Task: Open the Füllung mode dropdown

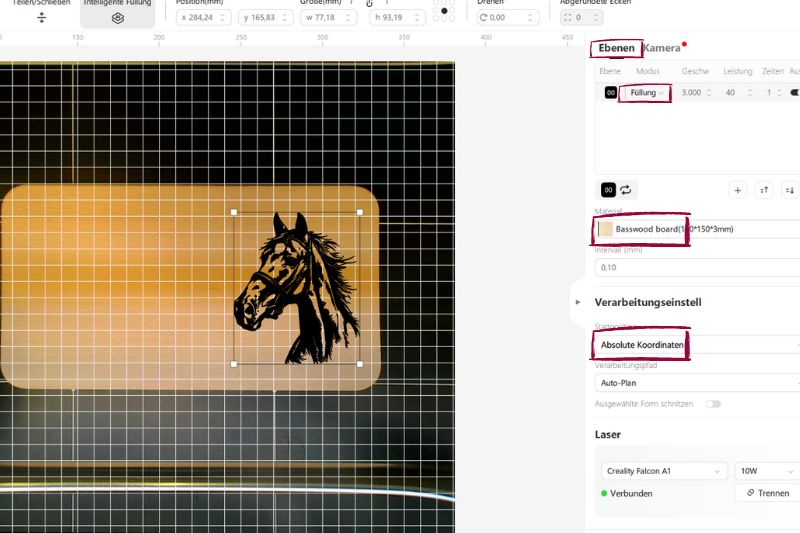Action: pos(644,92)
